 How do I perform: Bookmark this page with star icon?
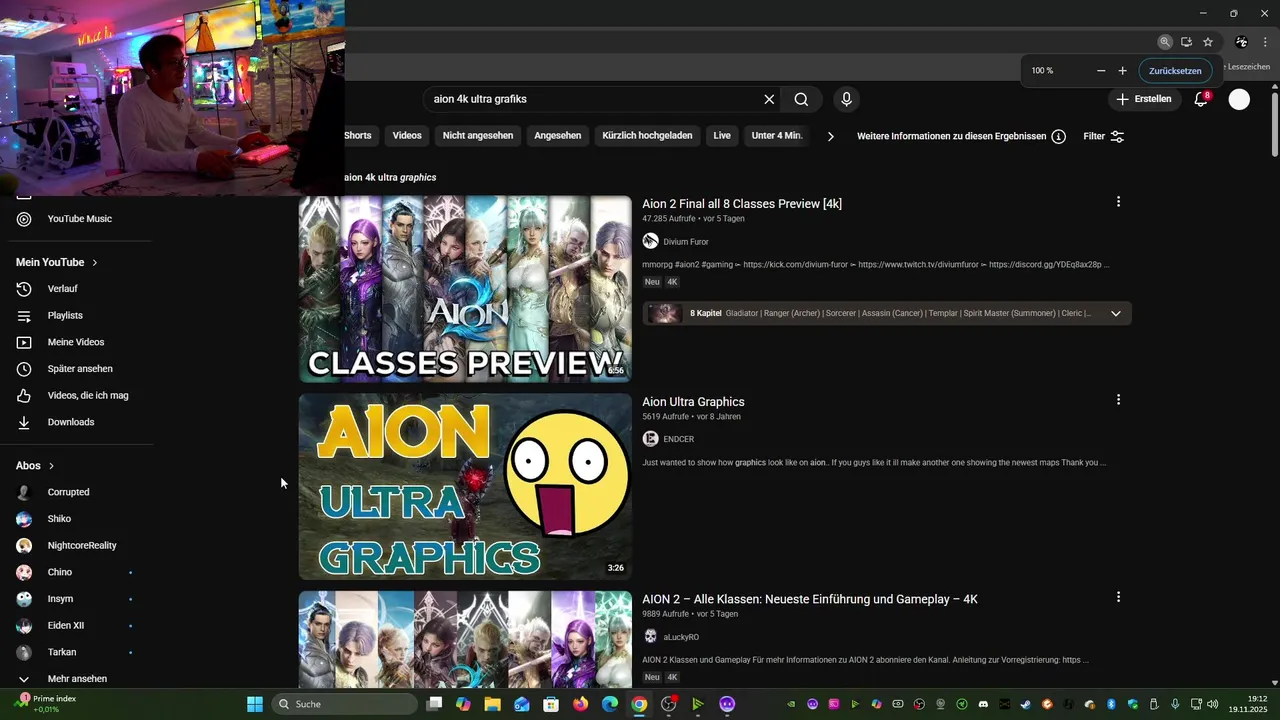click(x=1208, y=42)
